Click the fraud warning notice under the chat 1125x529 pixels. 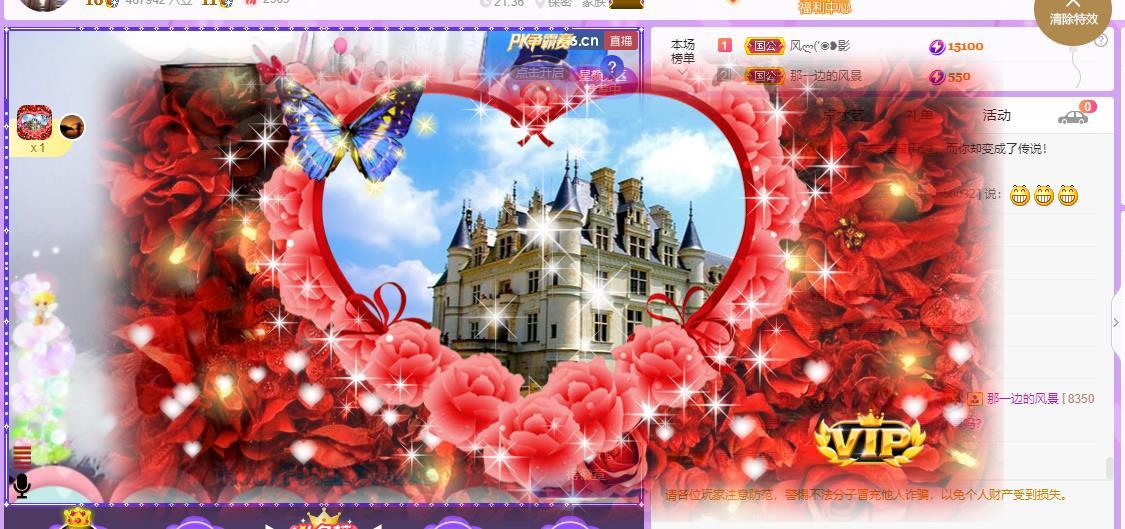(867, 495)
